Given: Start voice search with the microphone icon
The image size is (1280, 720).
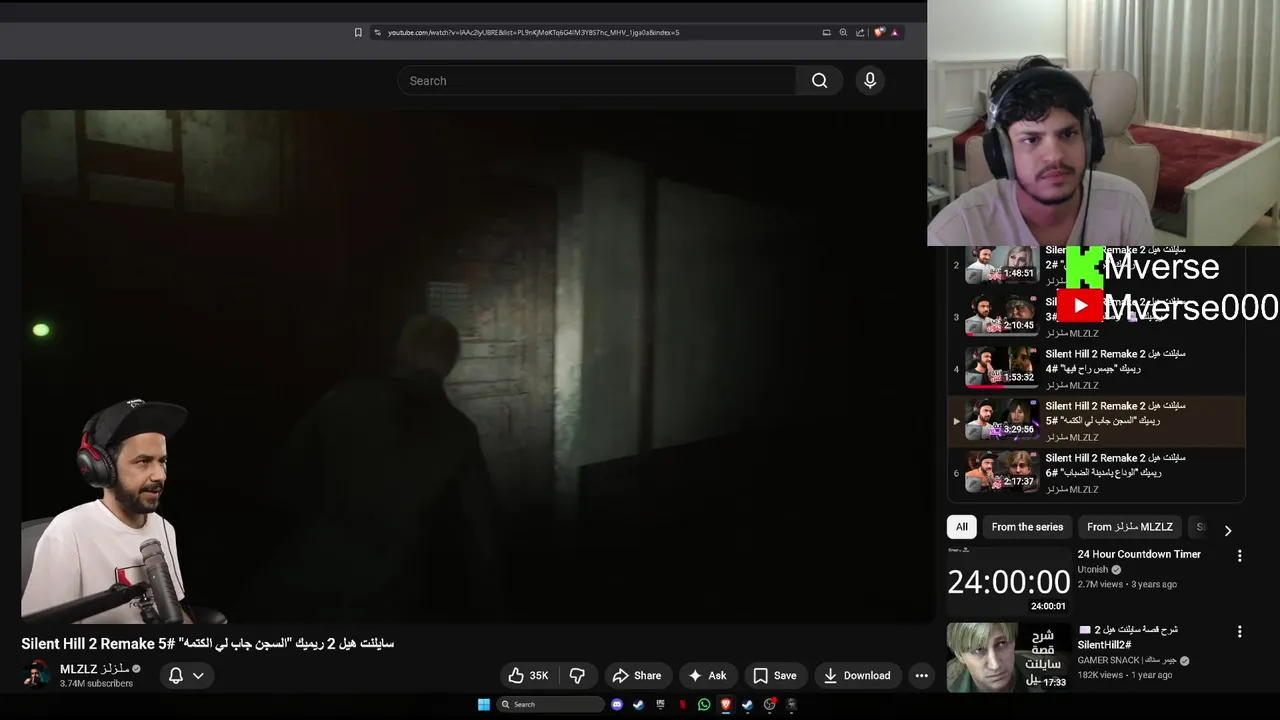Looking at the screenshot, I should point(870,81).
